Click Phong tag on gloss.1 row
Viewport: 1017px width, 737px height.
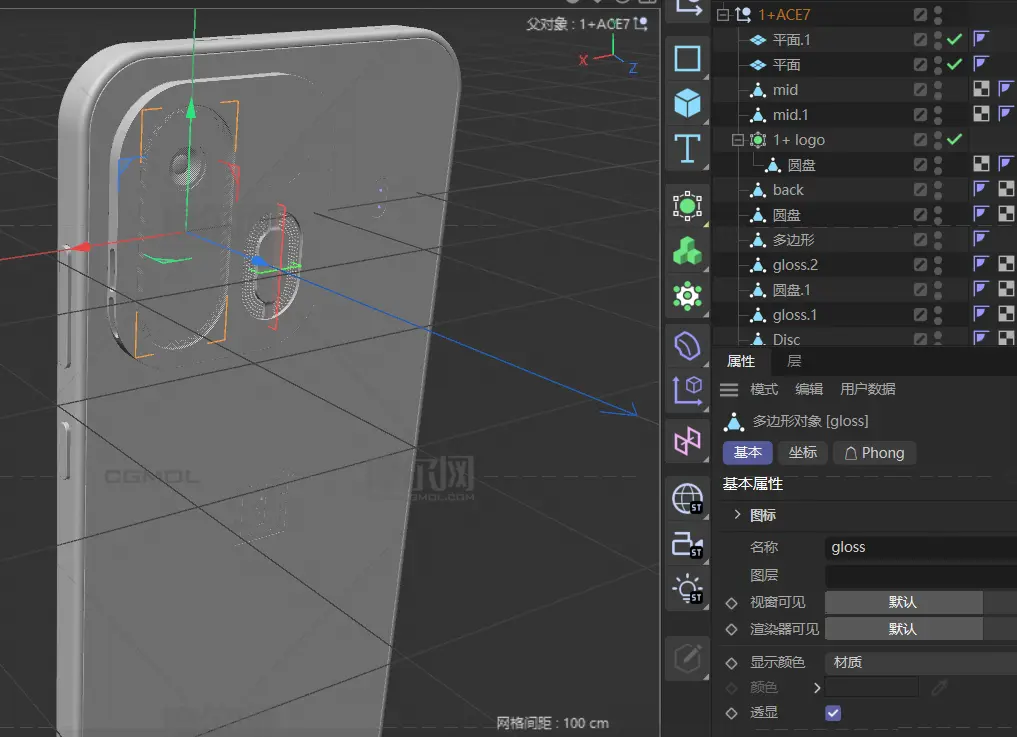[981, 314]
